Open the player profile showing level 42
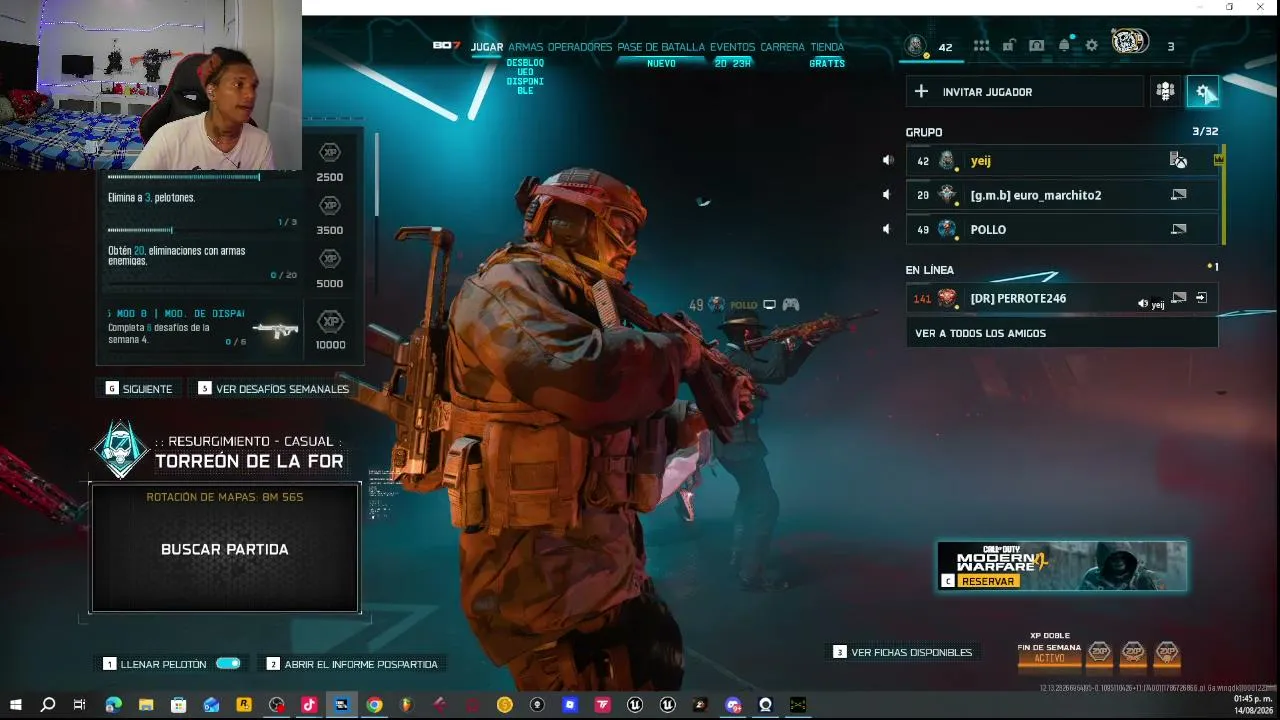Screen dimensions: 1280x720 [x=929, y=47]
